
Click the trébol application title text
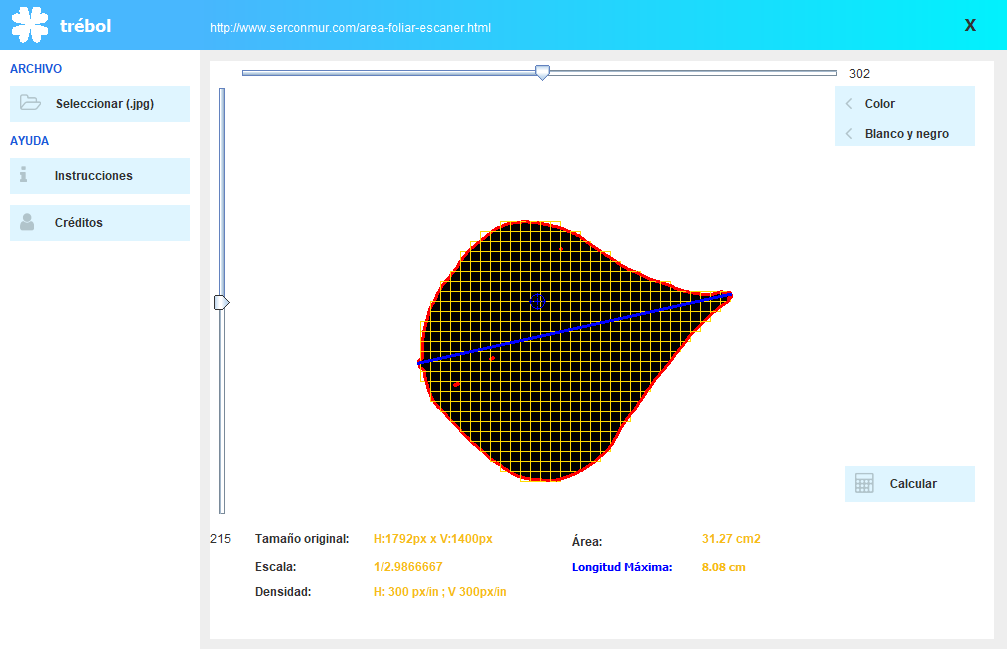pos(85,26)
